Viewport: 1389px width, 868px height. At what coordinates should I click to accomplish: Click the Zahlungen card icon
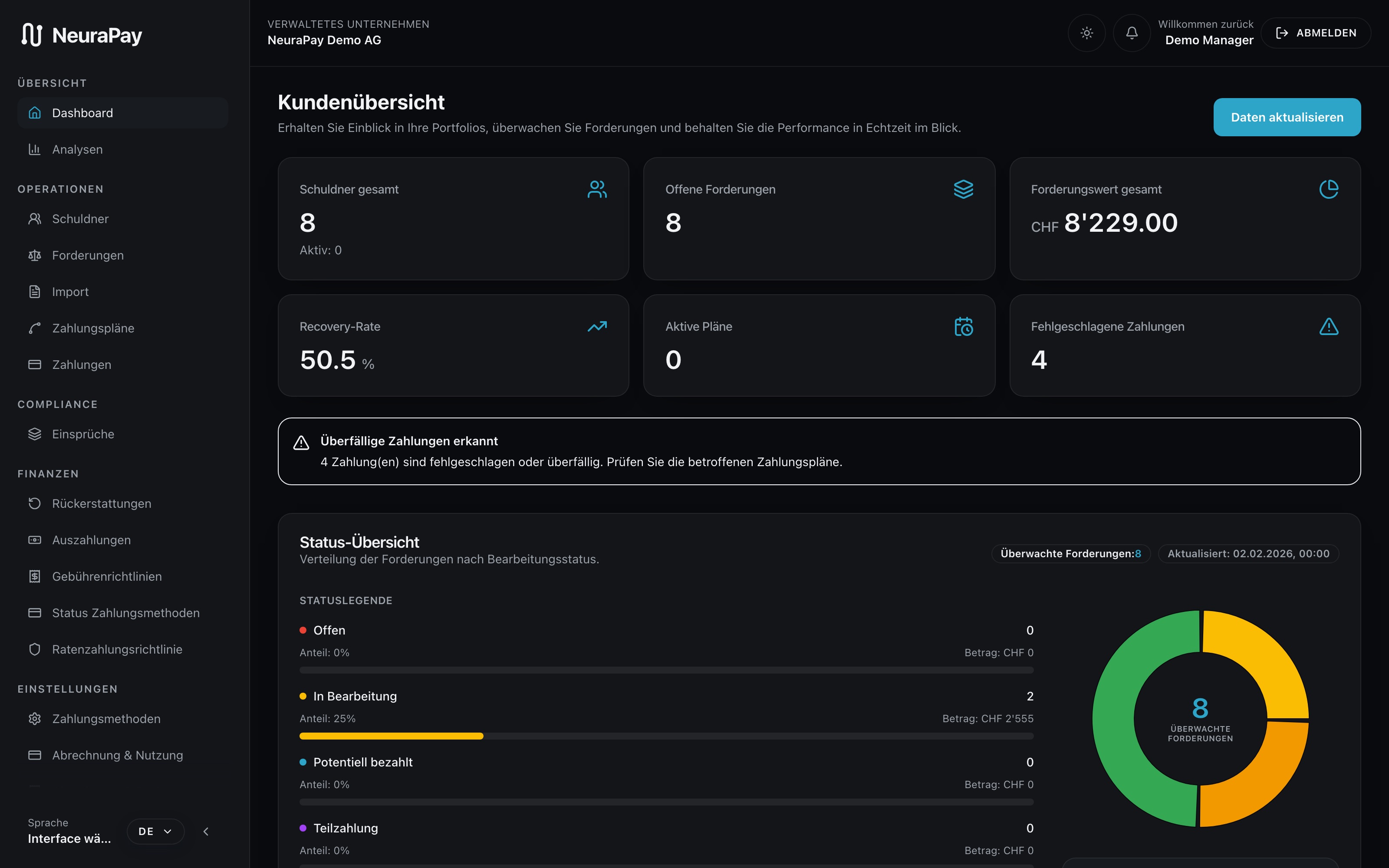click(x=35, y=365)
